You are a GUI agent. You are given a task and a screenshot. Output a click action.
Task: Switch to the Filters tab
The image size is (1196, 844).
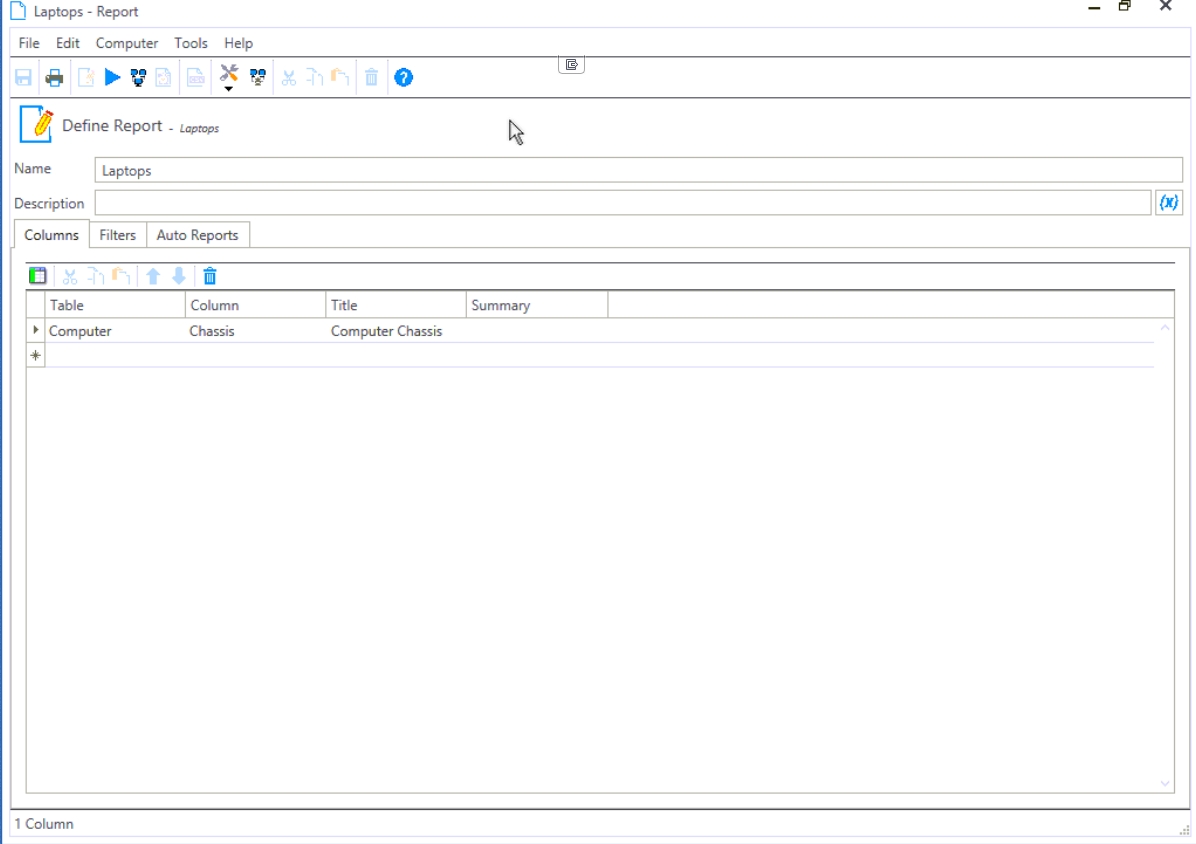117,235
